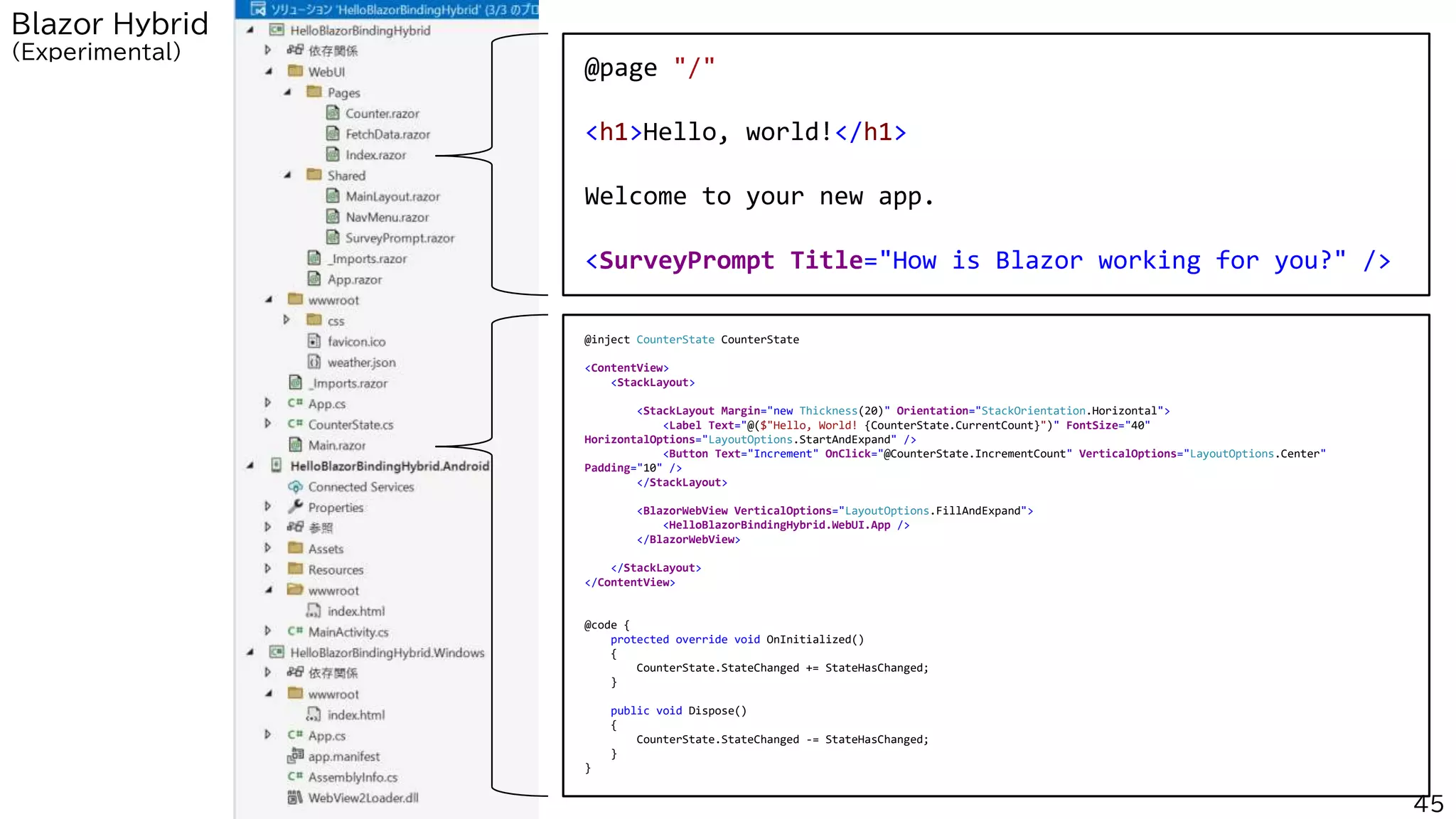Collapse the Windows project wwwroot folder
This screenshot has width=1456, height=819.
(269, 694)
